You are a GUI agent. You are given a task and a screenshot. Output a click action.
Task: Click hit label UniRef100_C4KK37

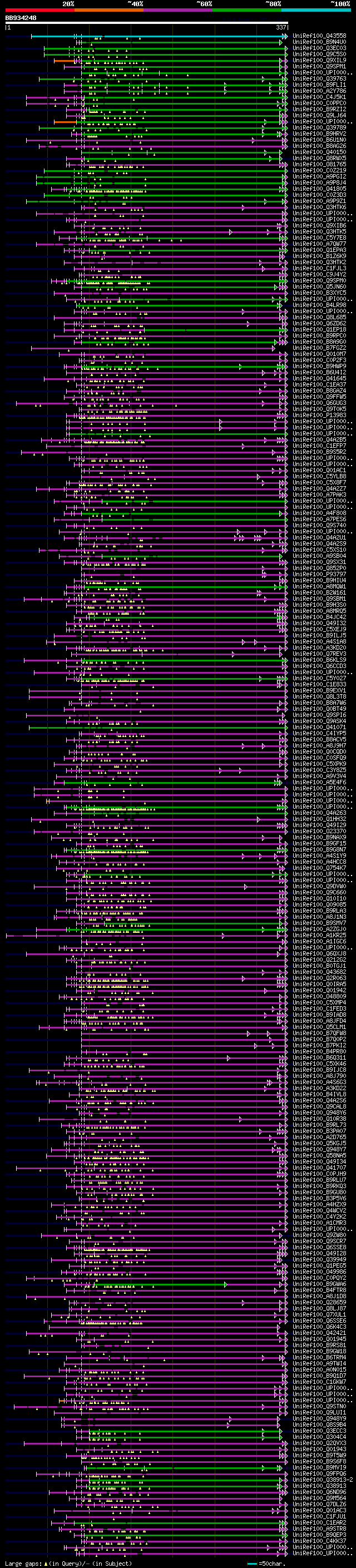pyautogui.click(x=319, y=1541)
